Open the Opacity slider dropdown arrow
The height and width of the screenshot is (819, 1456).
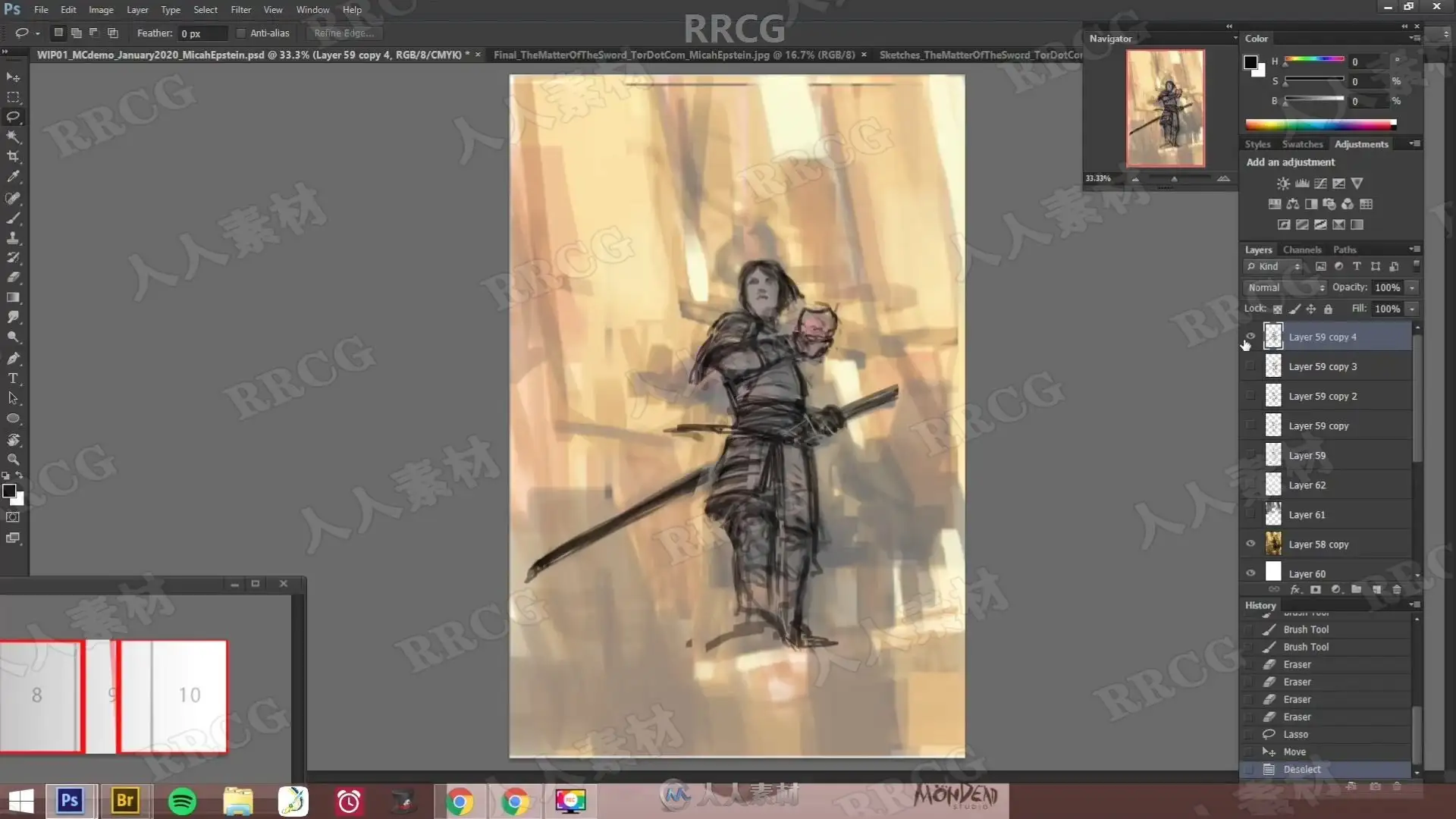point(1412,287)
